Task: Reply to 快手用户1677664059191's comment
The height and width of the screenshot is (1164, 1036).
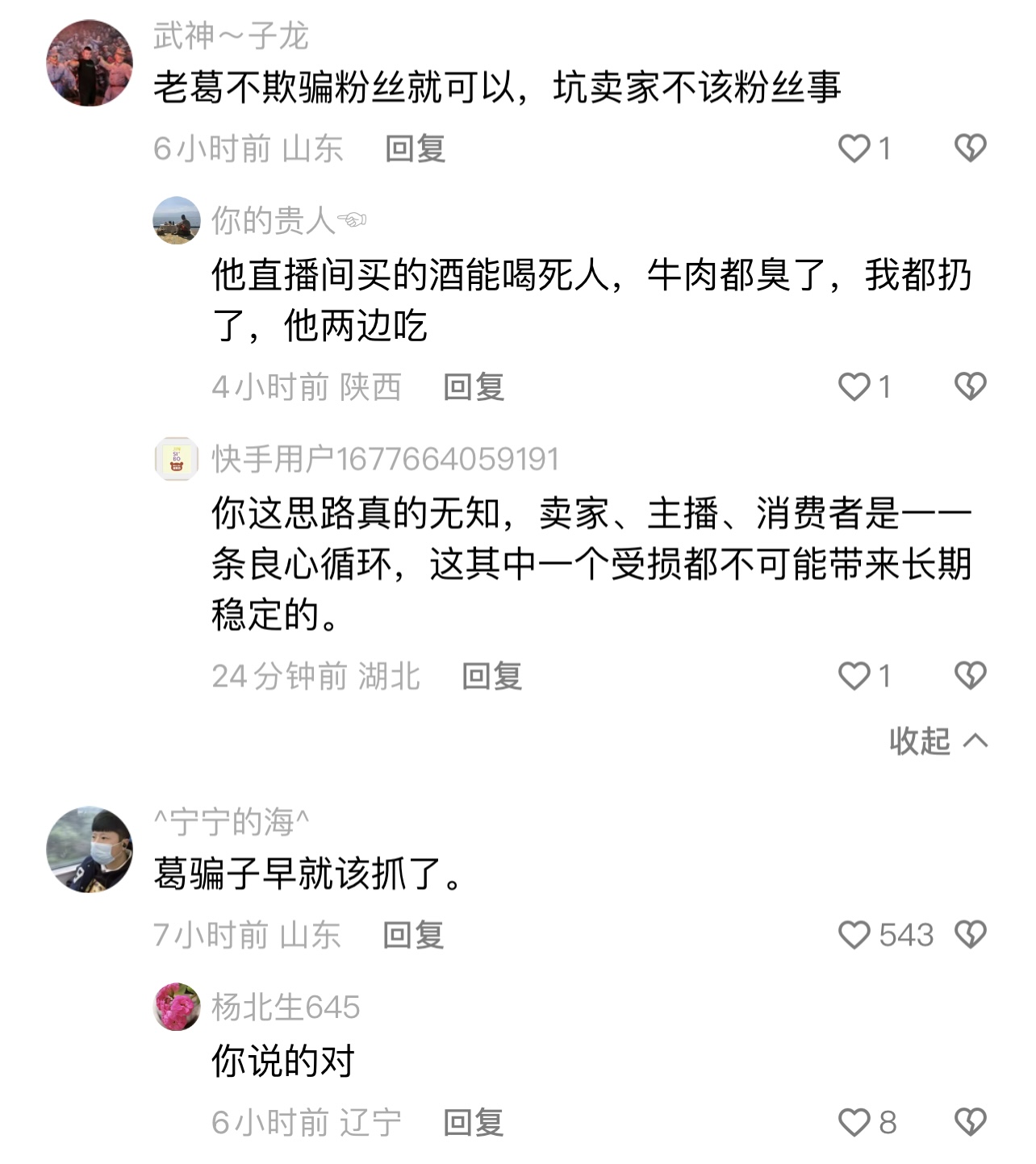Action: (x=491, y=676)
